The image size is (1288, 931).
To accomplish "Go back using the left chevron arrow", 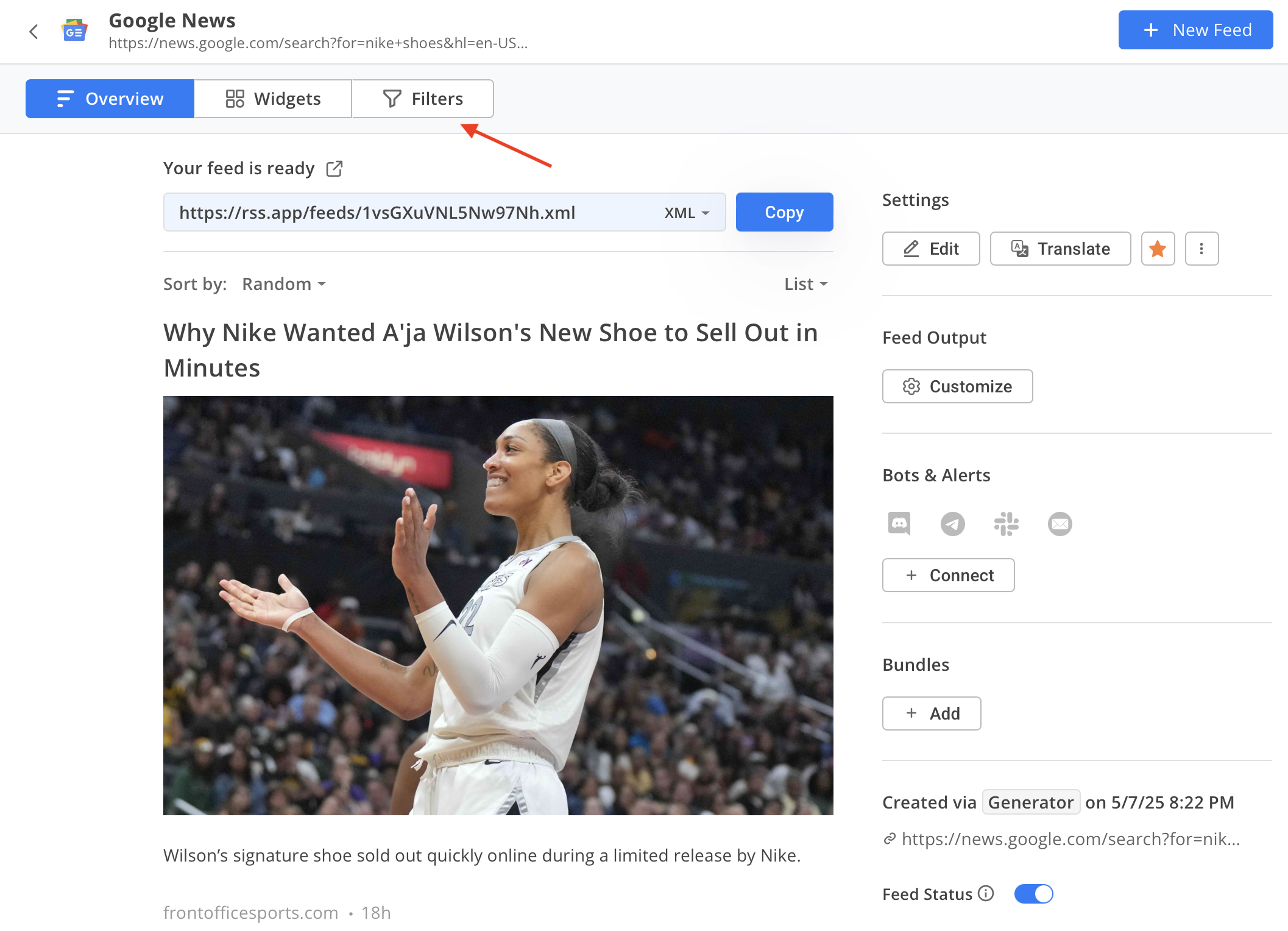I will tap(34, 31).
